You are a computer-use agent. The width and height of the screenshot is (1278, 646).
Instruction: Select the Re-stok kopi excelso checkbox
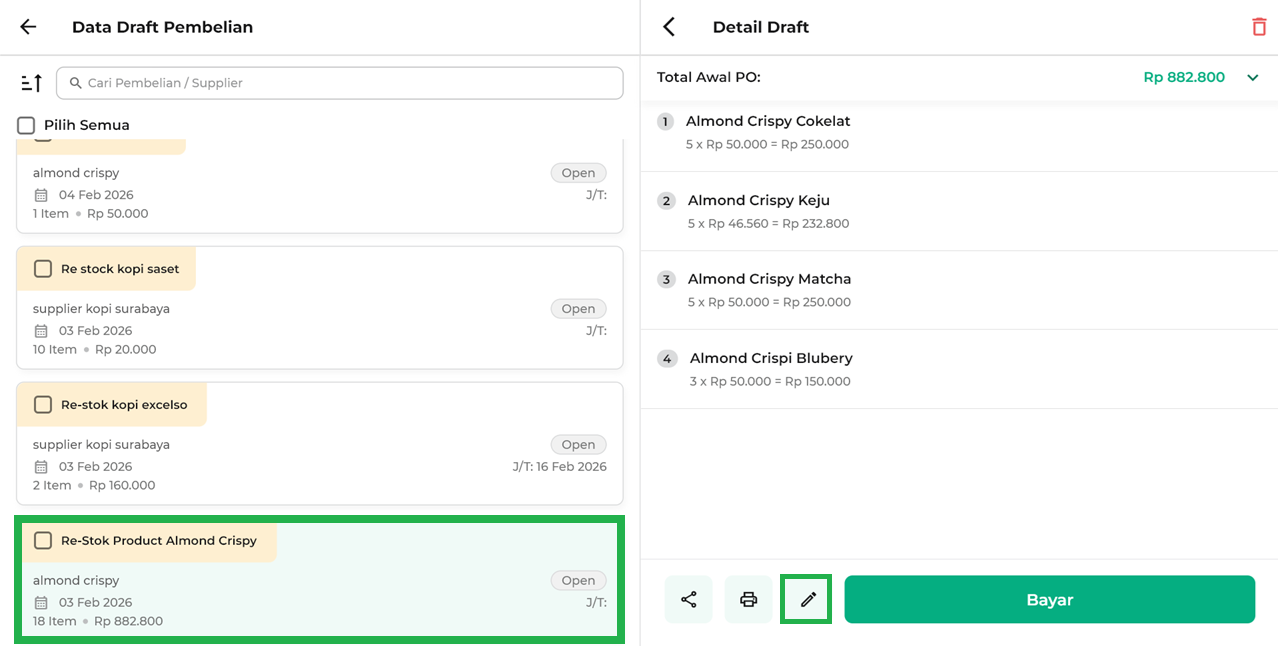tap(43, 405)
